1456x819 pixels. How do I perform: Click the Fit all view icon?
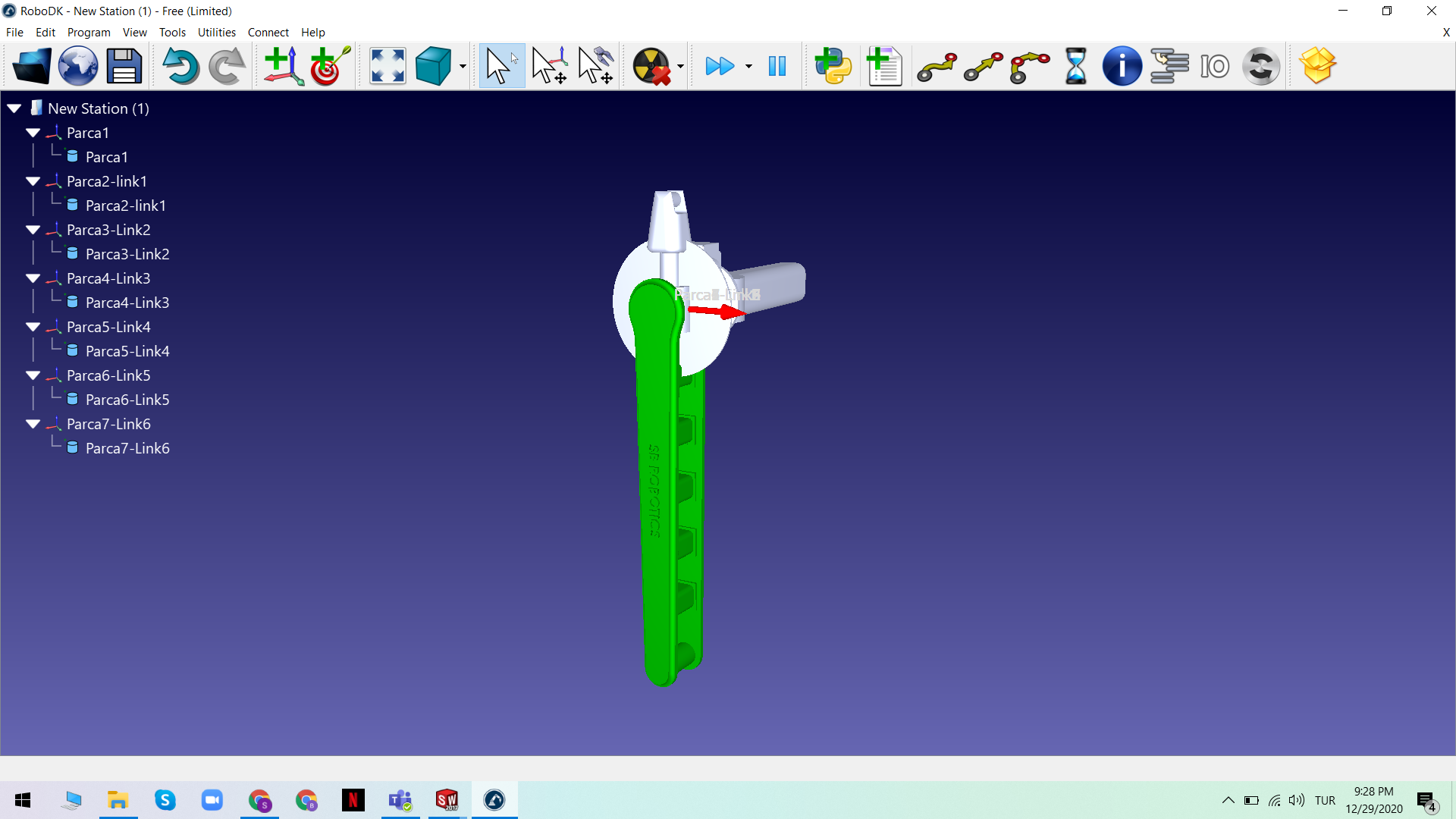(388, 66)
